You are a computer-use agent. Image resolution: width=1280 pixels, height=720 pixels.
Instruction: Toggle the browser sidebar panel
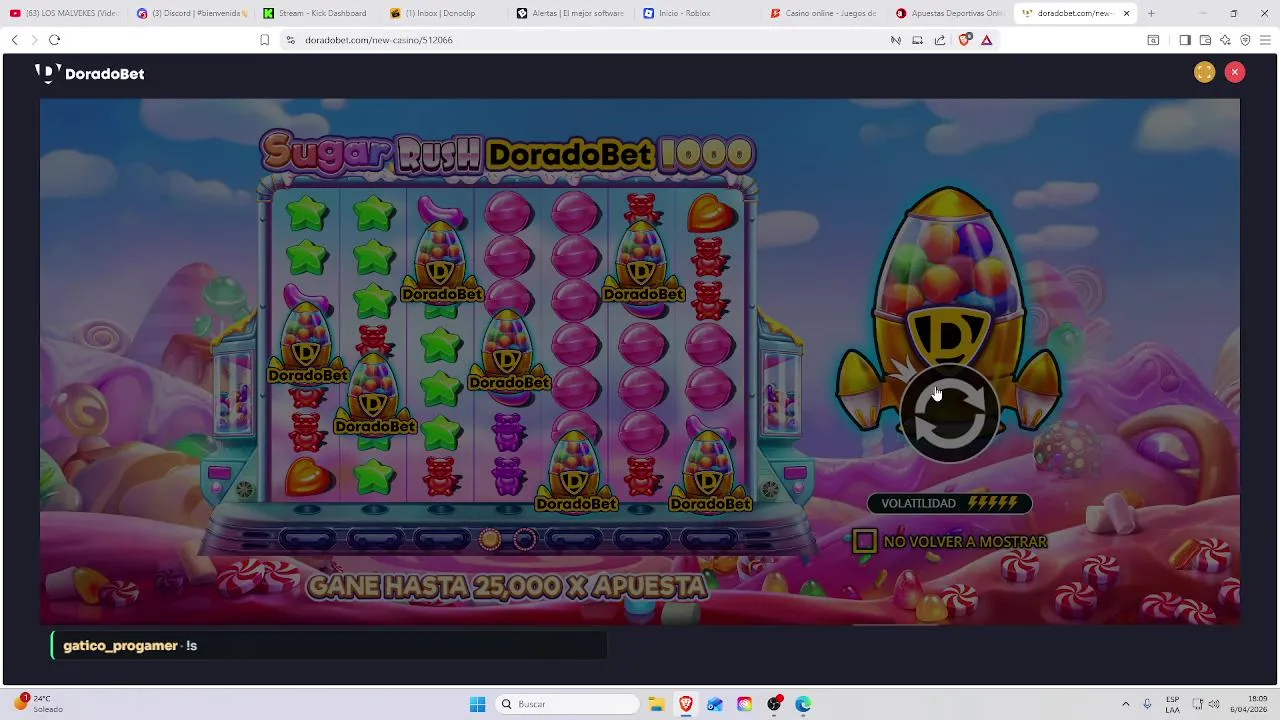(1185, 40)
